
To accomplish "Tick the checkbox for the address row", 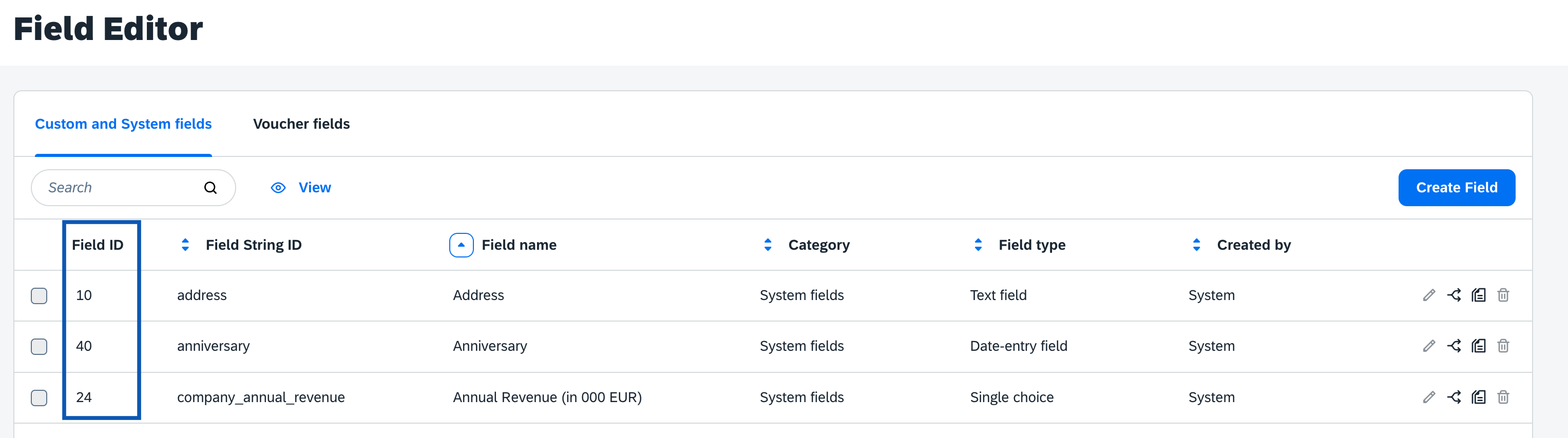I will point(39,295).
